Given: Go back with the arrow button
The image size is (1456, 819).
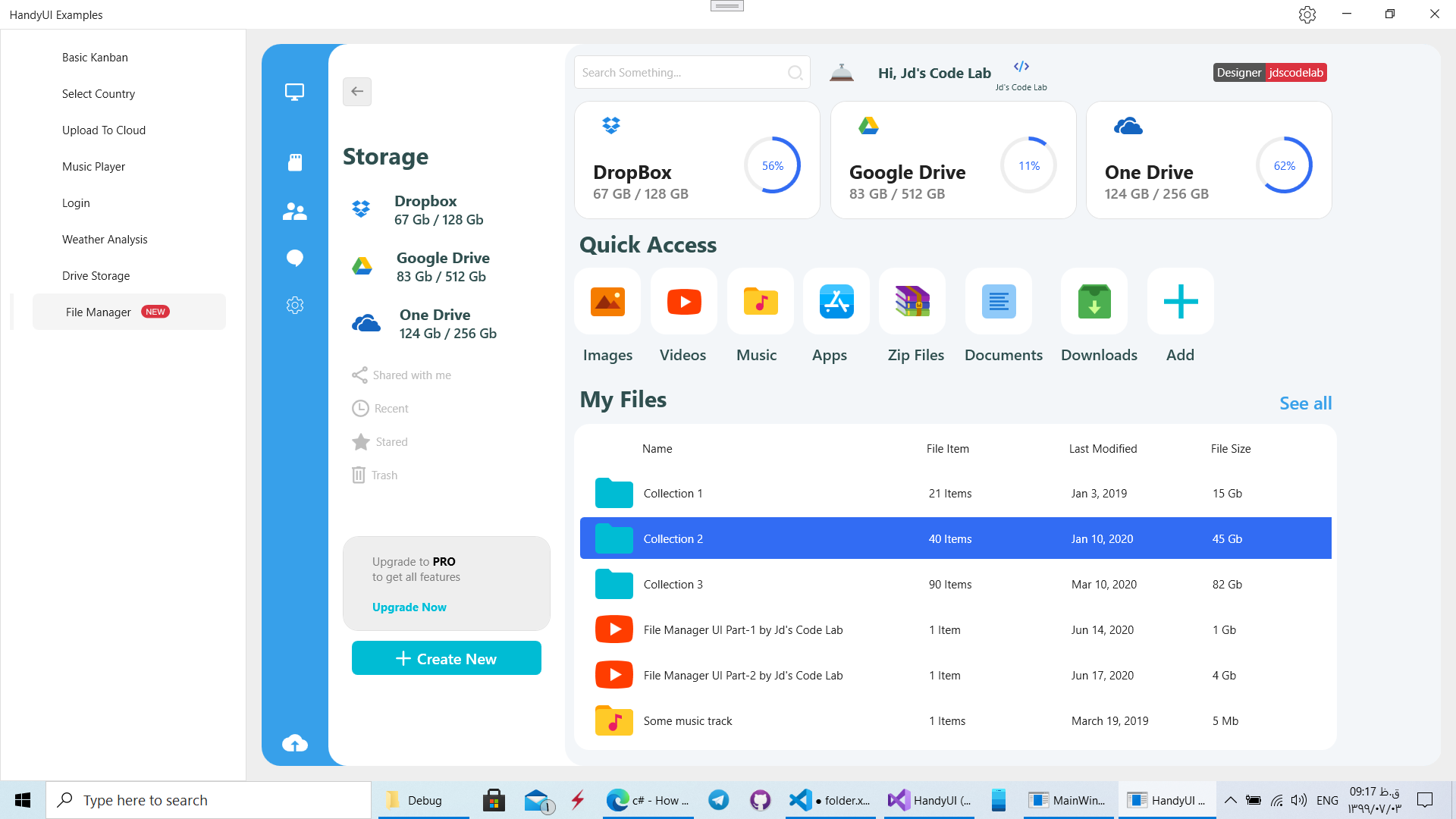Looking at the screenshot, I should click(x=357, y=92).
